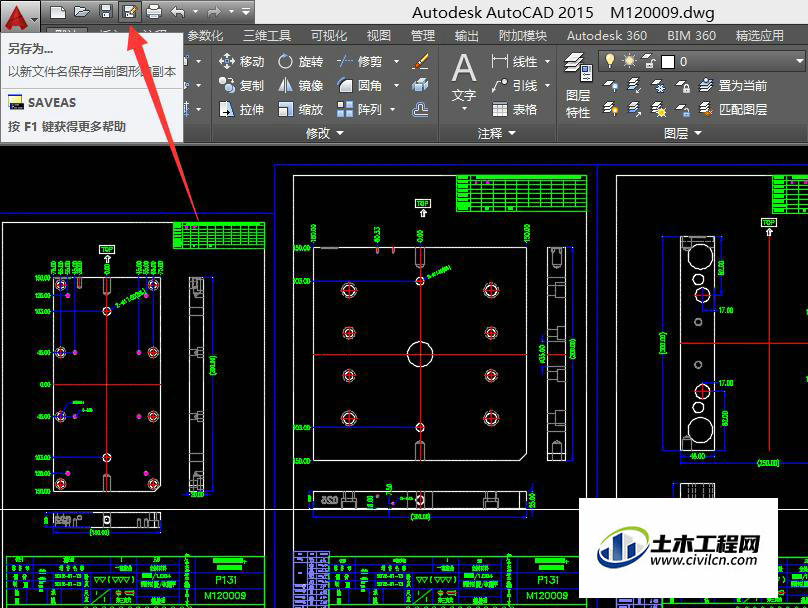Insert a 表格 table
Screen dimensions: 808x608
[514, 109]
